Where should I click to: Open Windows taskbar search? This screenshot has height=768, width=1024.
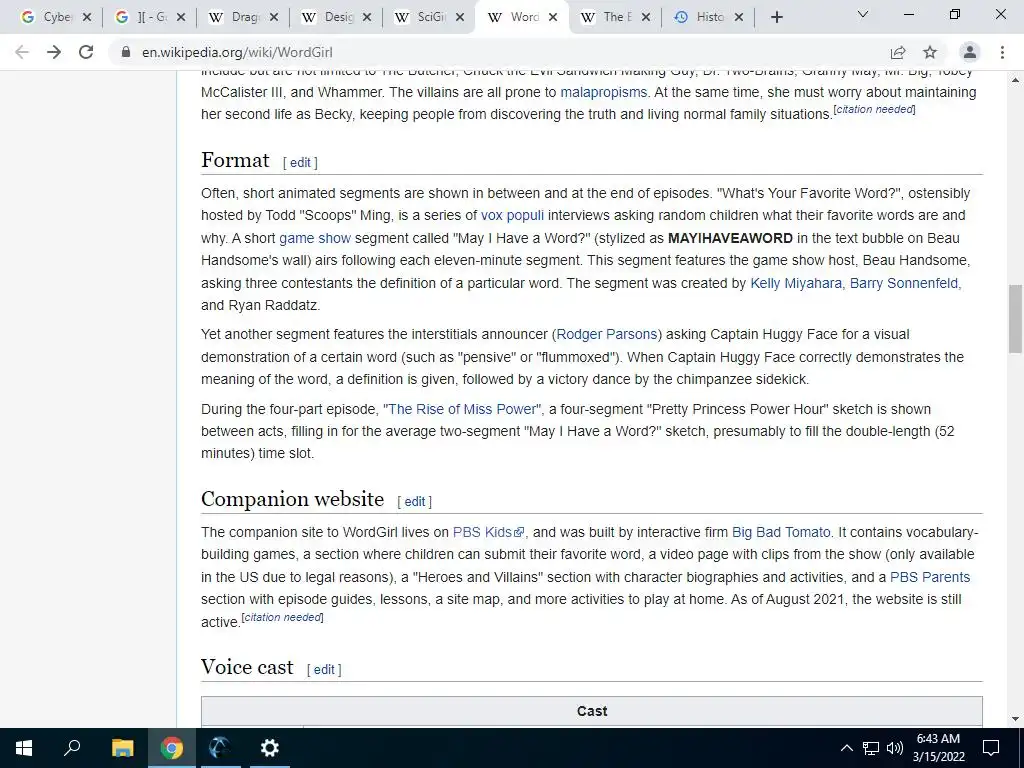click(72, 748)
